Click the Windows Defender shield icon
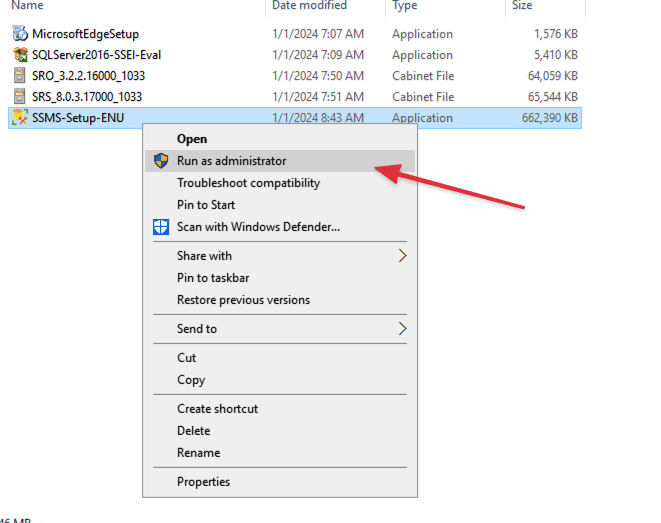 (x=161, y=227)
